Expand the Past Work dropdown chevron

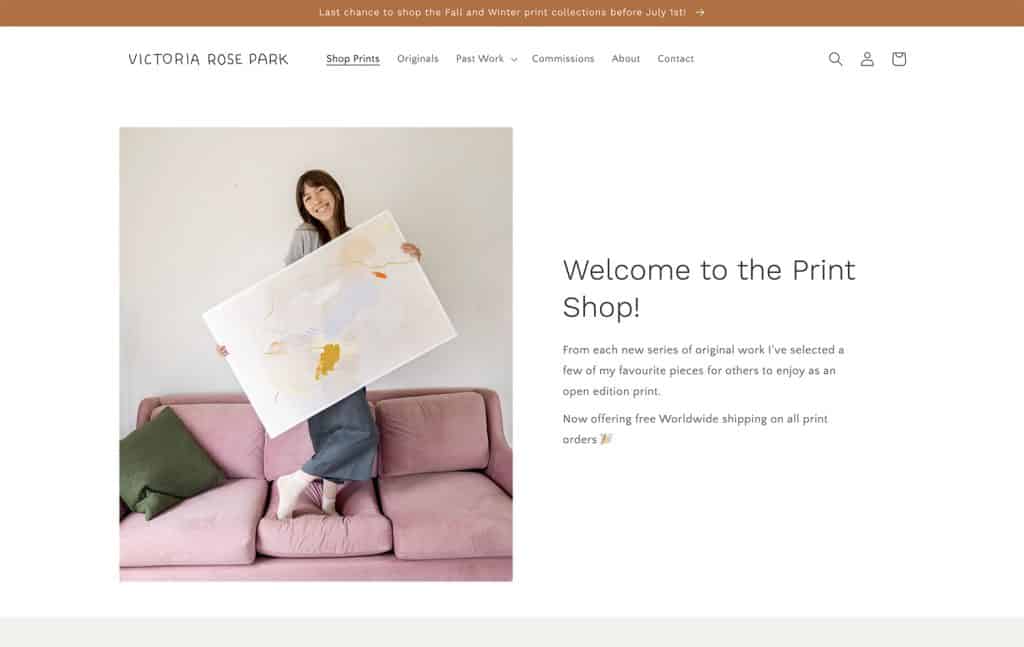[x=514, y=59]
